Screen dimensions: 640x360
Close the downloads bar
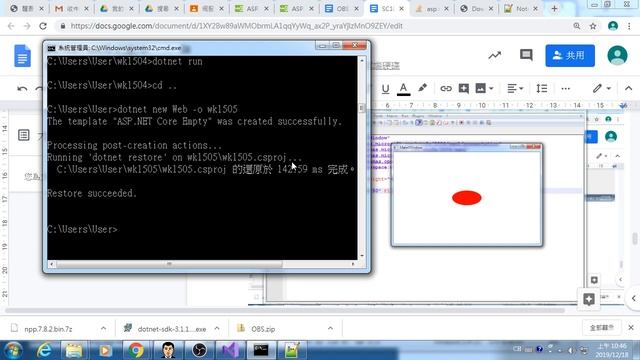(631, 328)
